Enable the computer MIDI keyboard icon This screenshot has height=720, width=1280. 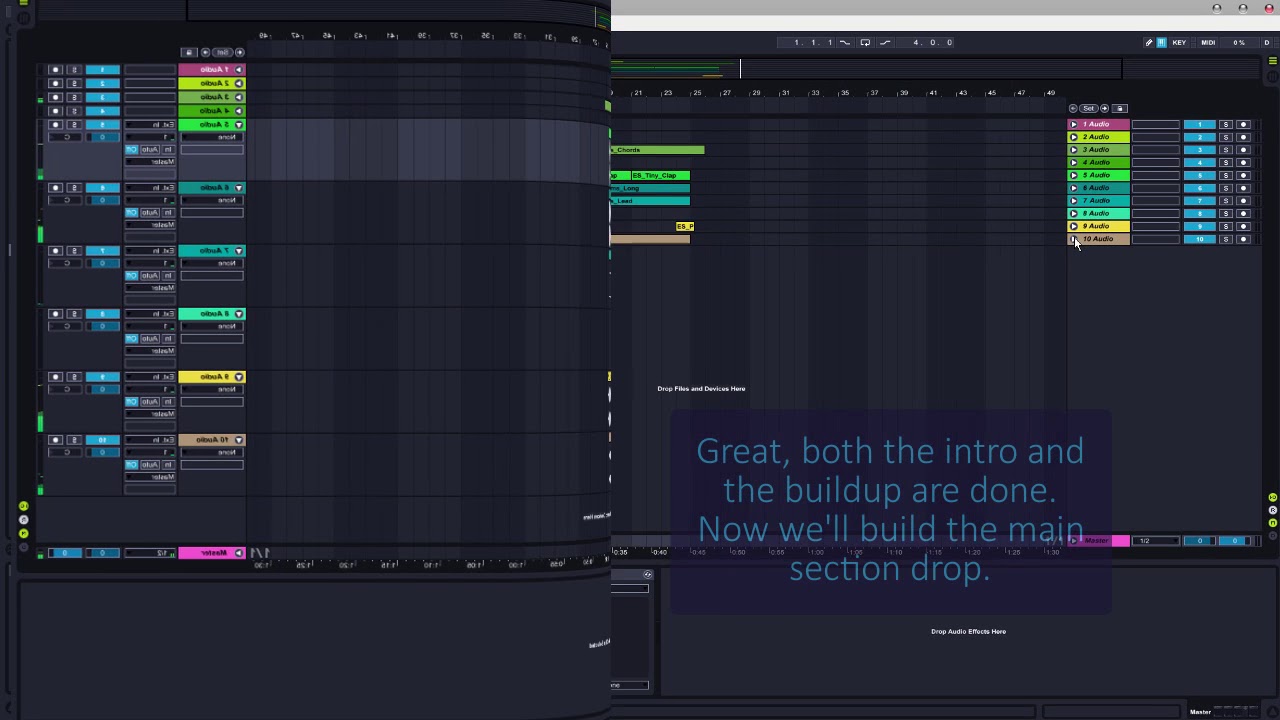pos(1161,42)
